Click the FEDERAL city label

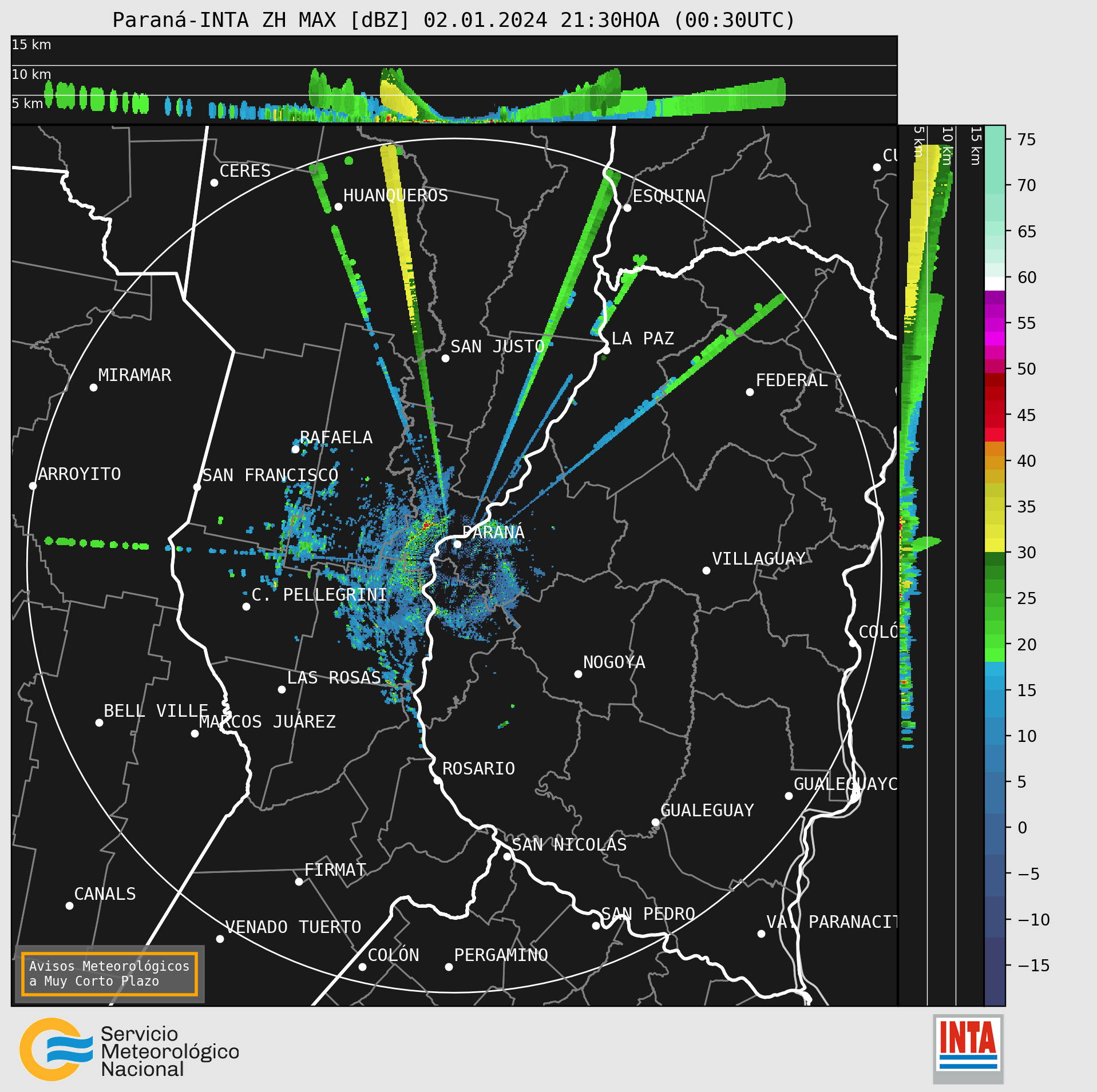(791, 380)
